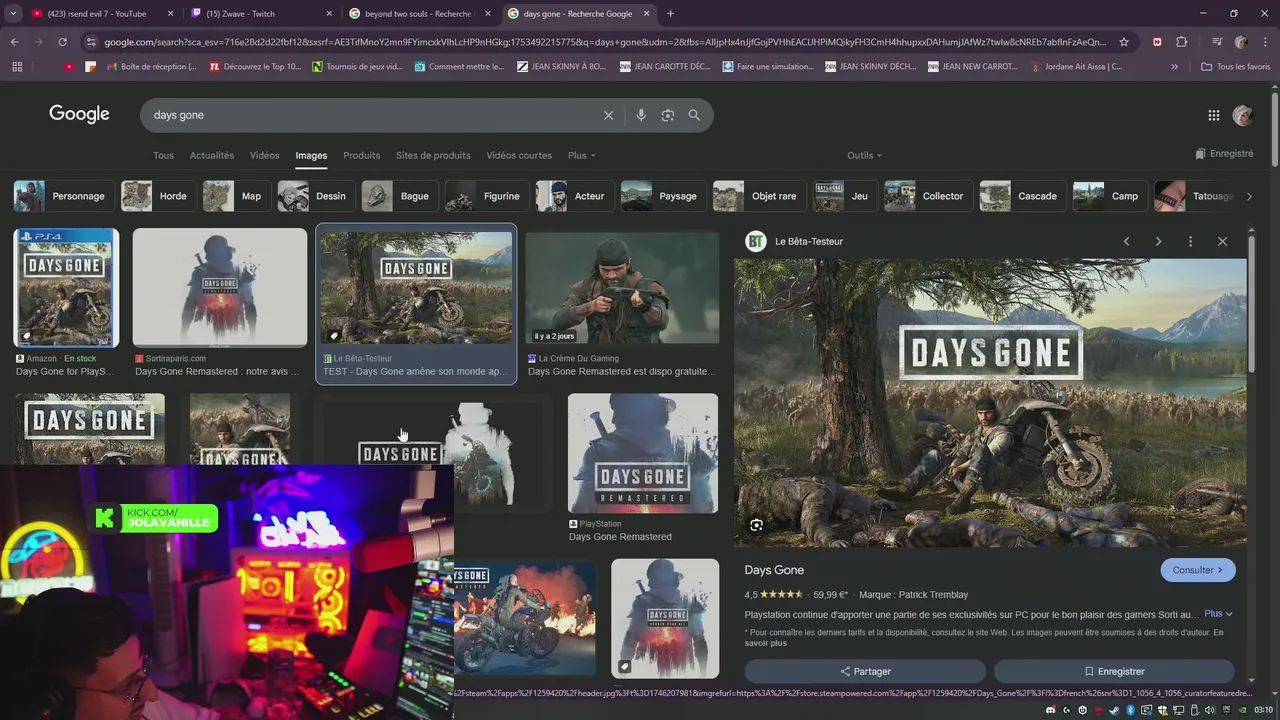Clear the search box with the X icon
The width and height of the screenshot is (1280, 720).
tap(608, 115)
